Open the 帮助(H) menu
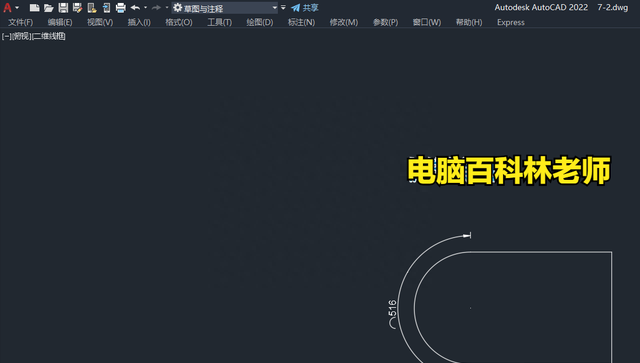The image size is (640, 363). click(x=469, y=22)
